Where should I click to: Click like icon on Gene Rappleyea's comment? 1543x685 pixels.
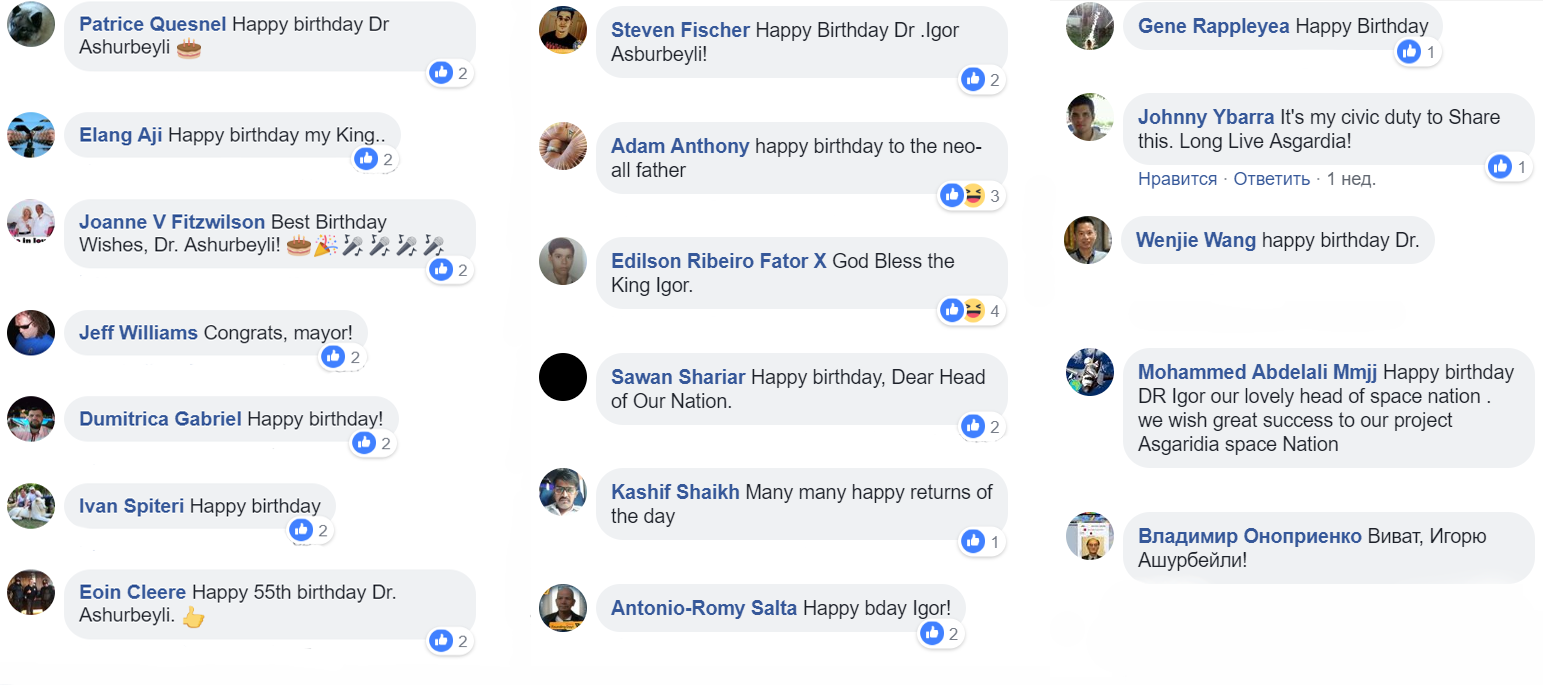(x=1409, y=52)
